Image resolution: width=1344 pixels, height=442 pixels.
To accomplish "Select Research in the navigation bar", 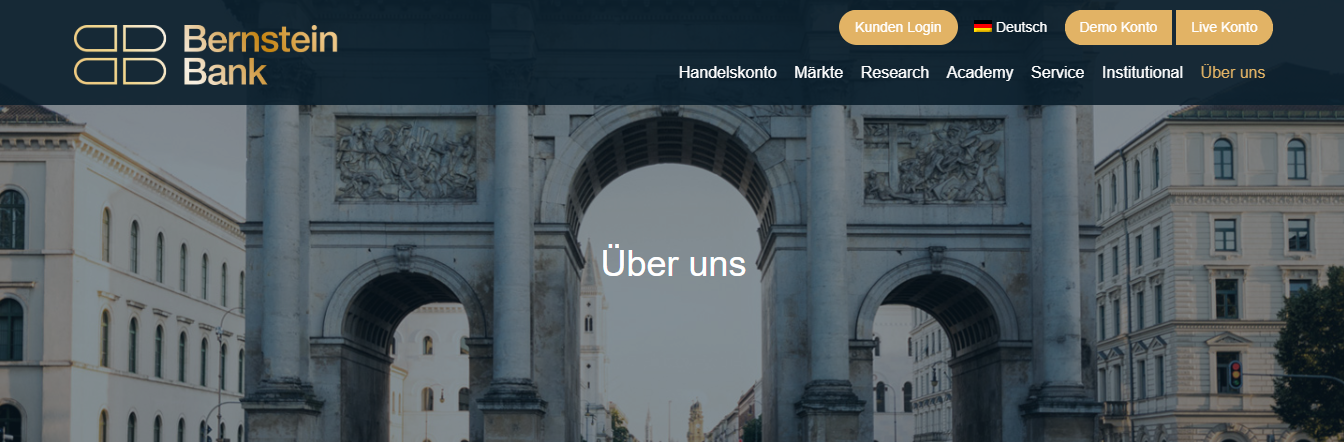I will click(894, 72).
